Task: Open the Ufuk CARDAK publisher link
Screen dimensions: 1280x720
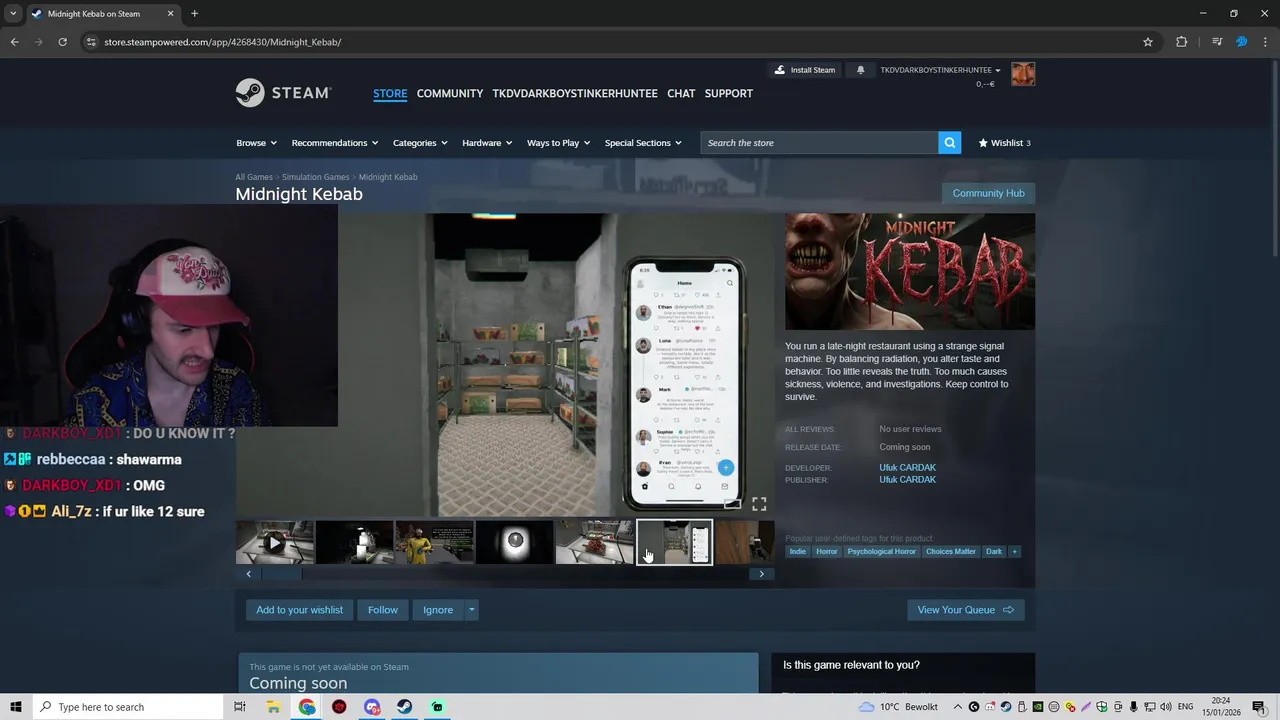Action: tap(907, 480)
